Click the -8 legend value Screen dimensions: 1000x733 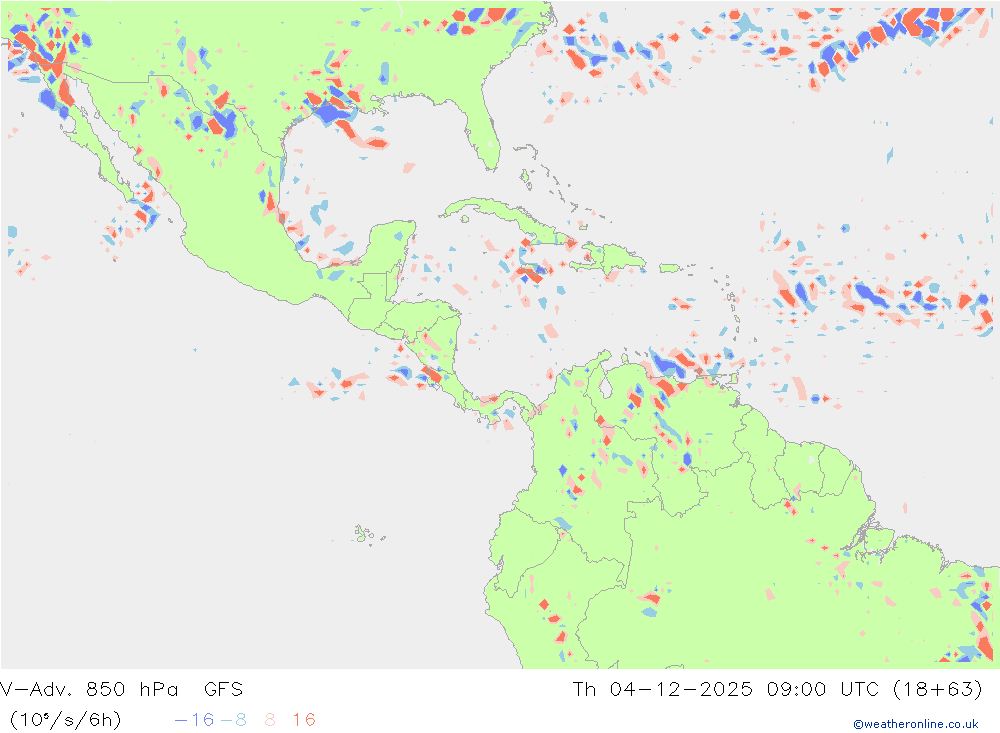click(x=233, y=720)
